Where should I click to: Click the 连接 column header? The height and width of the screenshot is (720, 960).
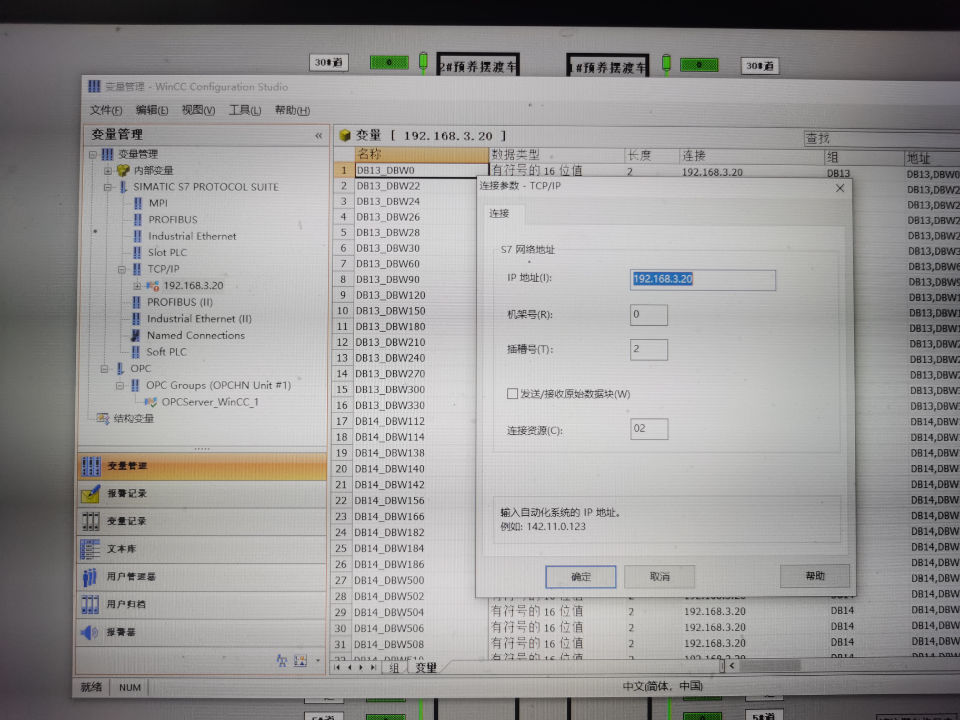point(752,156)
